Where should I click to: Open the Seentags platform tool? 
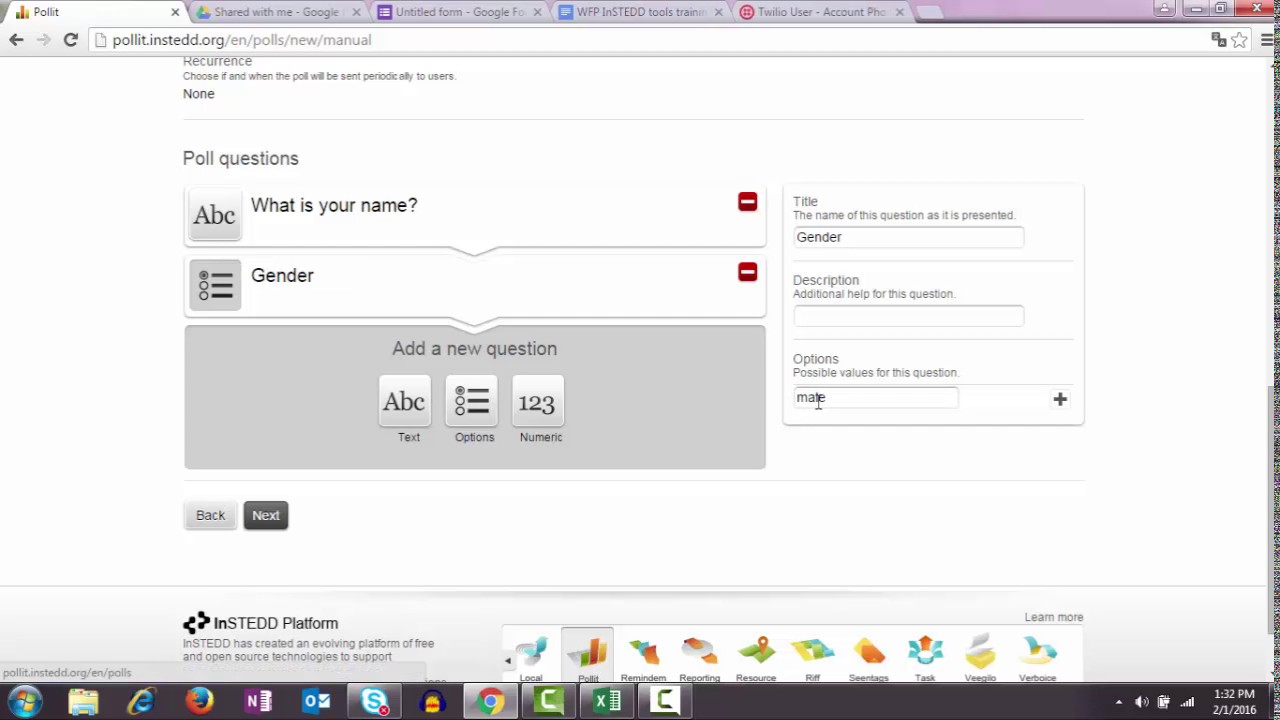(868, 658)
